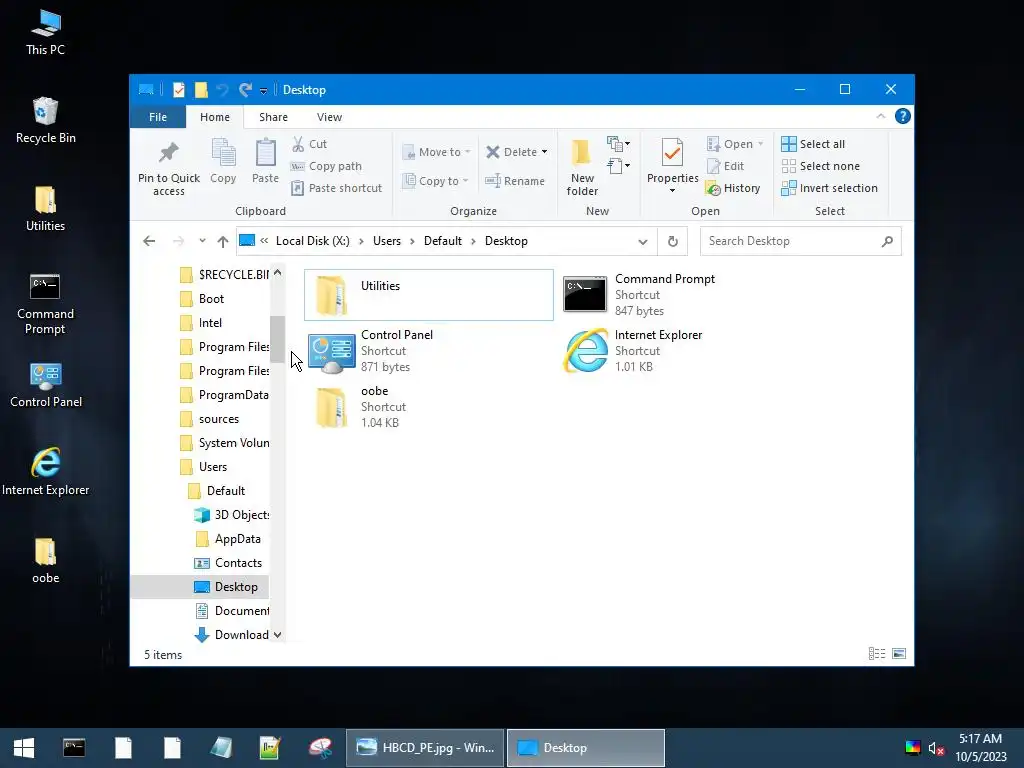Open Quick Access Toolbar customize dropdown

pyautogui.click(x=263, y=91)
